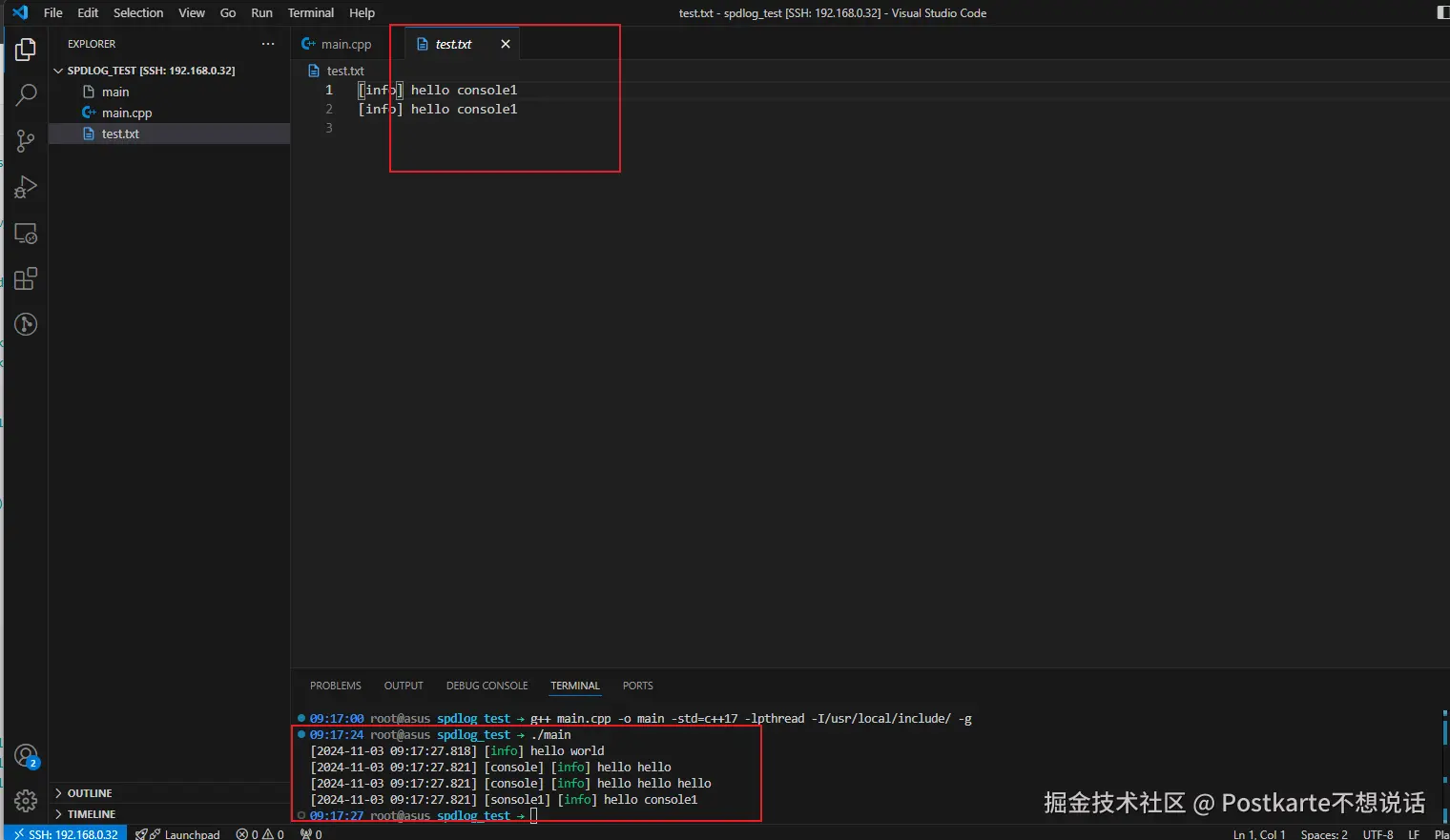
Task: Switch to the PROBLEMS panel tab
Action: (x=336, y=686)
